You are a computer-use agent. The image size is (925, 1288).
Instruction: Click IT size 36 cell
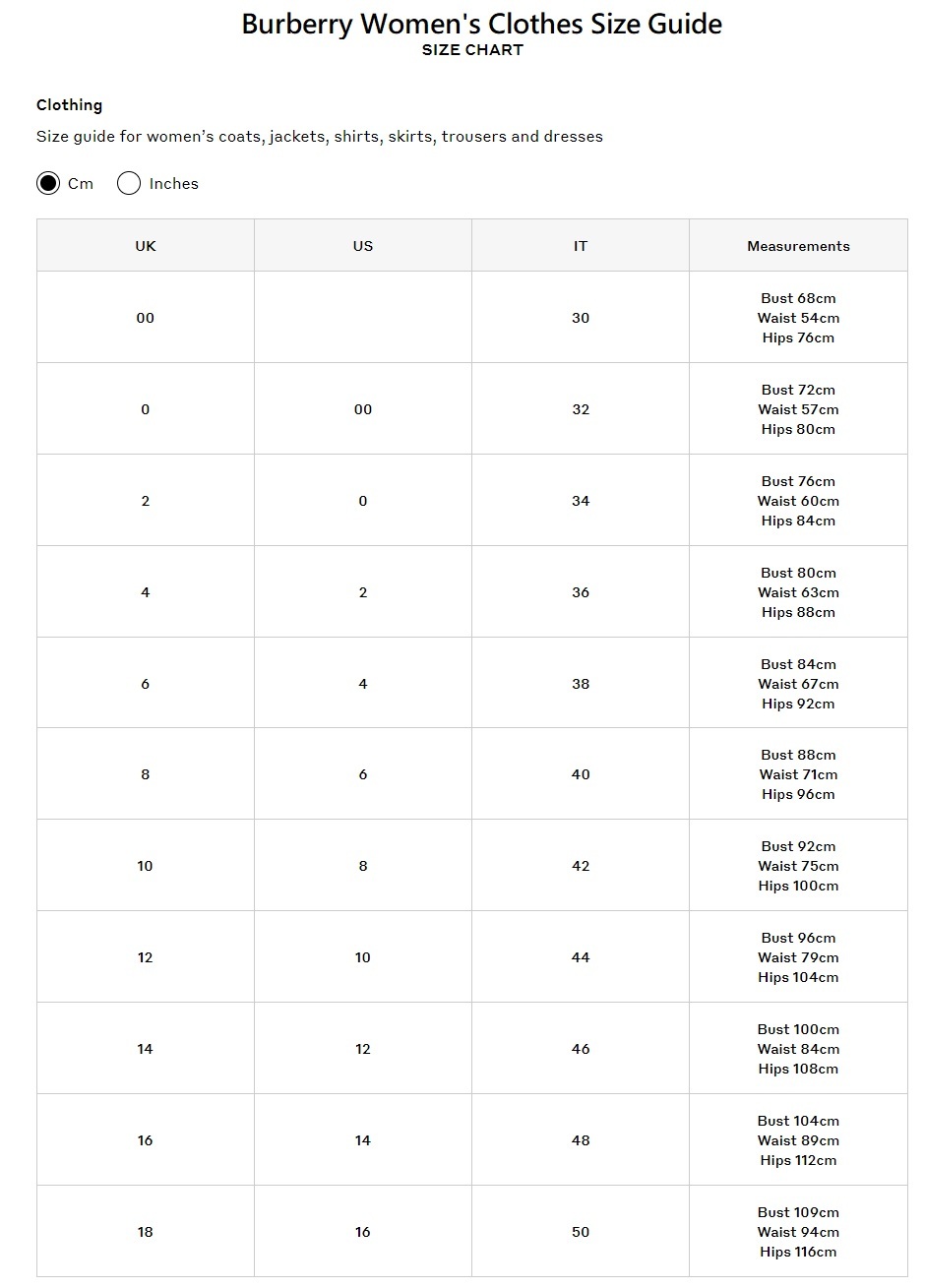581,592
